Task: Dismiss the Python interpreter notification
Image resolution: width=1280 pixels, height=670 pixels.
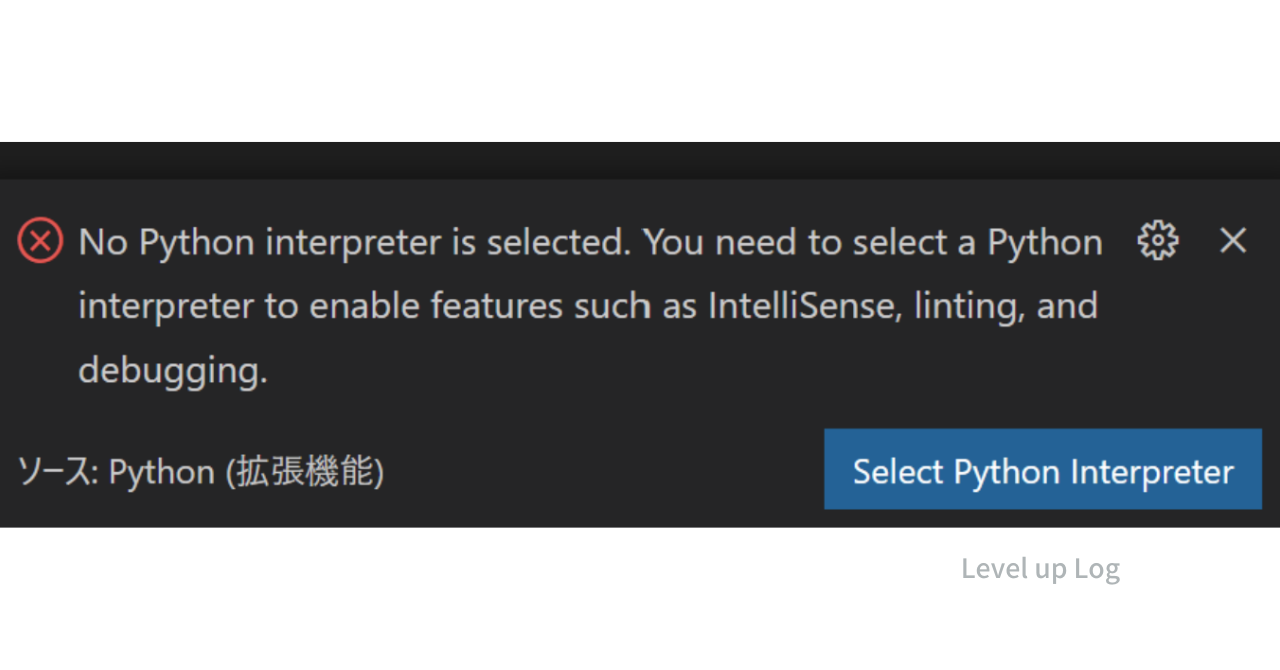Action: pos(1233,241)
